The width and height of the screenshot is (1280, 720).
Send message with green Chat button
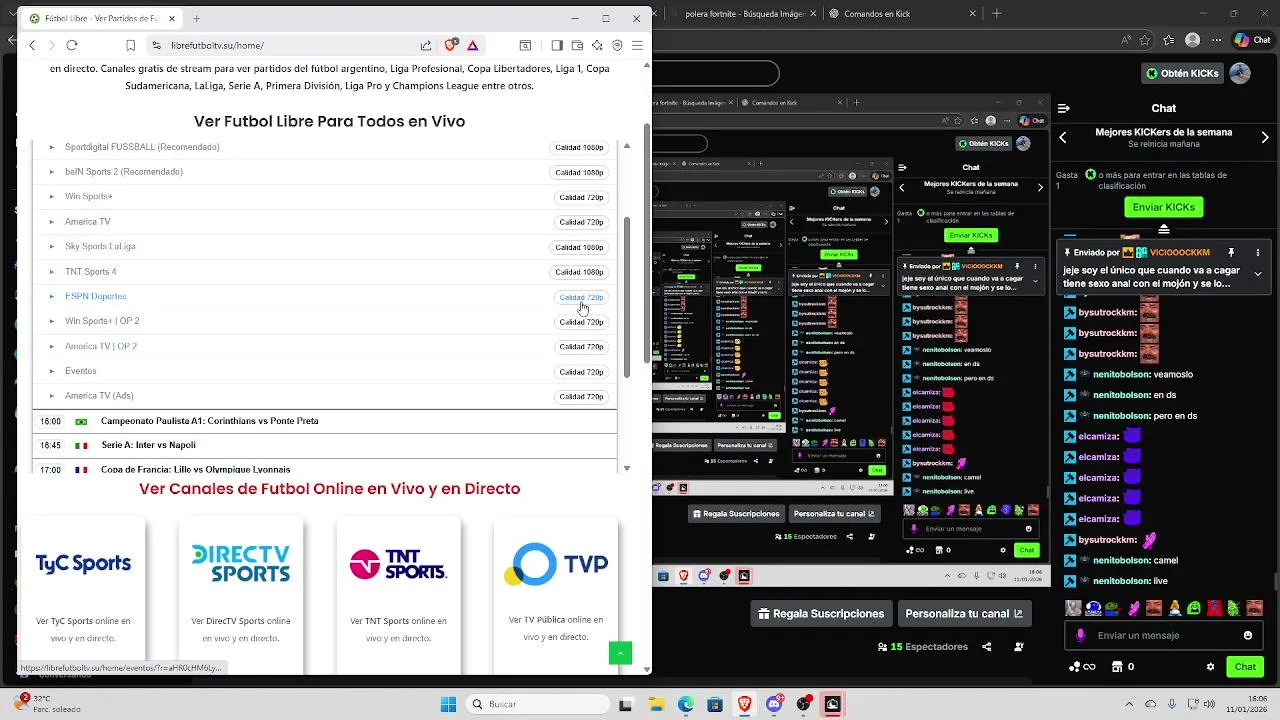coord(1245,667)
